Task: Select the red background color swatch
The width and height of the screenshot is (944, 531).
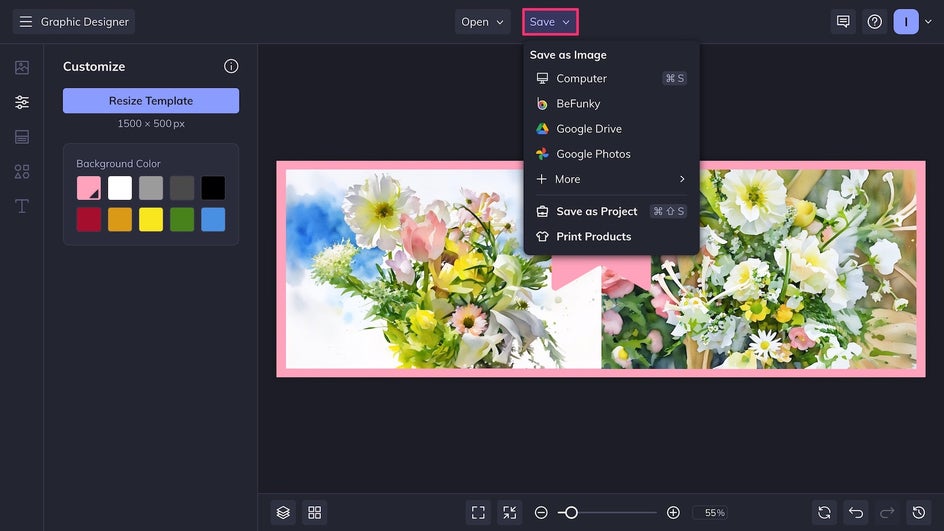Action: [x=88, y=219]
